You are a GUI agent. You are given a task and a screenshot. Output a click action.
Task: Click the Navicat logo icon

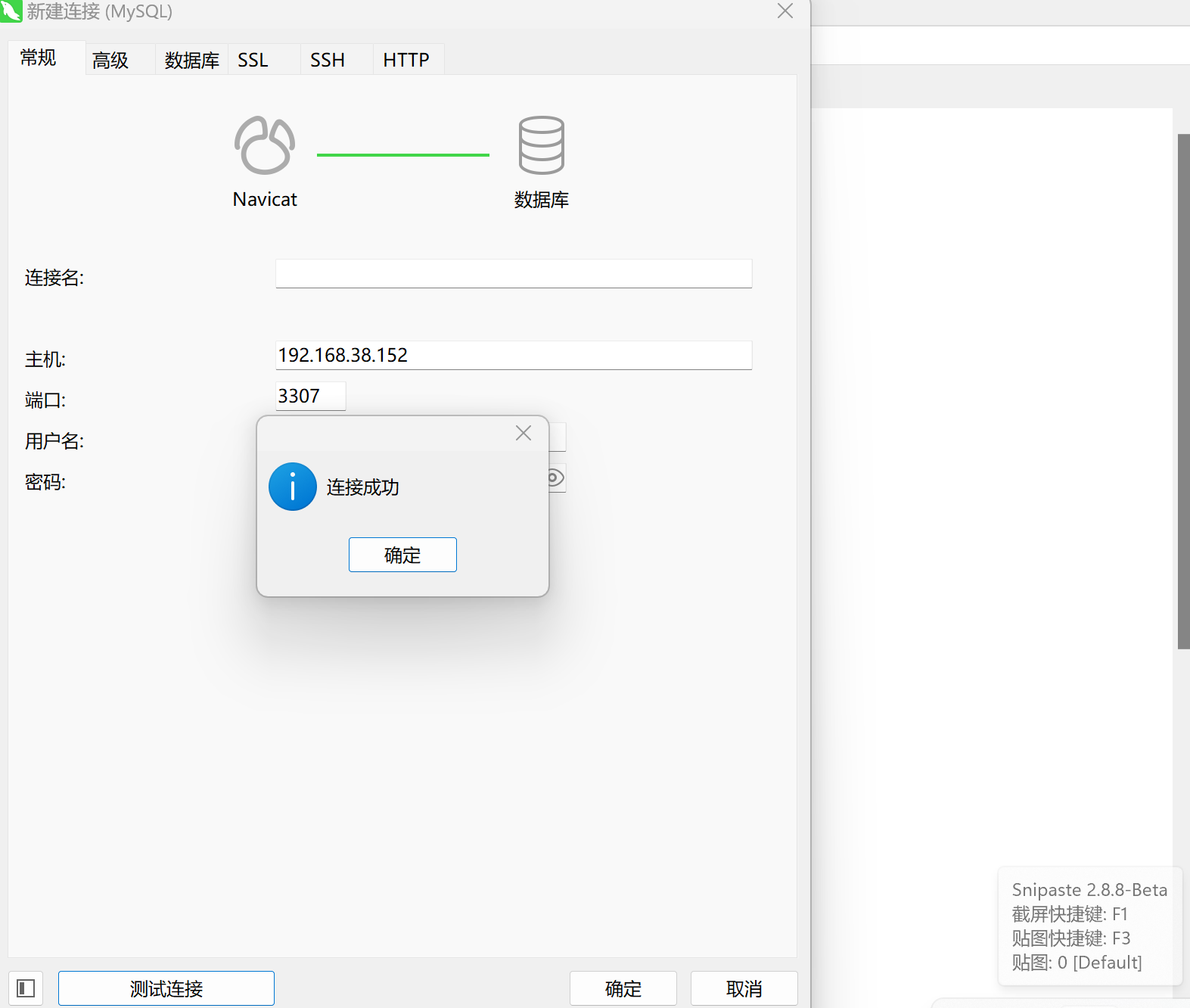click(x=265, y=145)
